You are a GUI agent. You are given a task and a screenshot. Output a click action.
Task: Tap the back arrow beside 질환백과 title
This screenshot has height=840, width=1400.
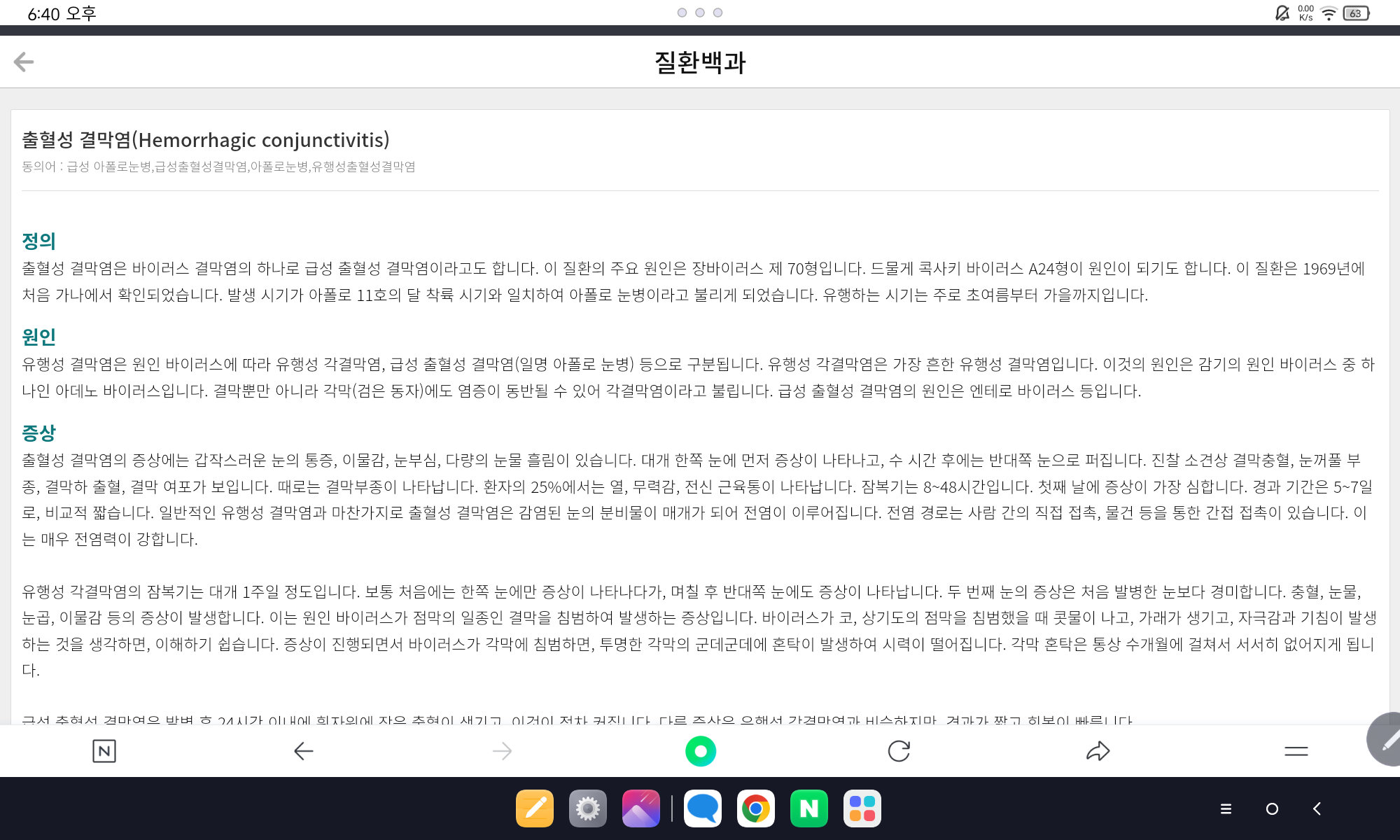[x=24, y=62]
